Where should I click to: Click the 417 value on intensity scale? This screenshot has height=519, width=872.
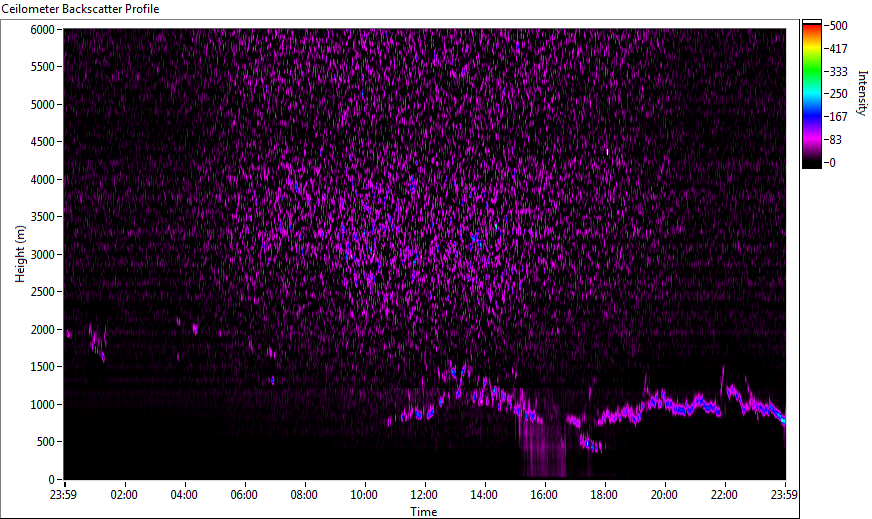tap(837, 49)
